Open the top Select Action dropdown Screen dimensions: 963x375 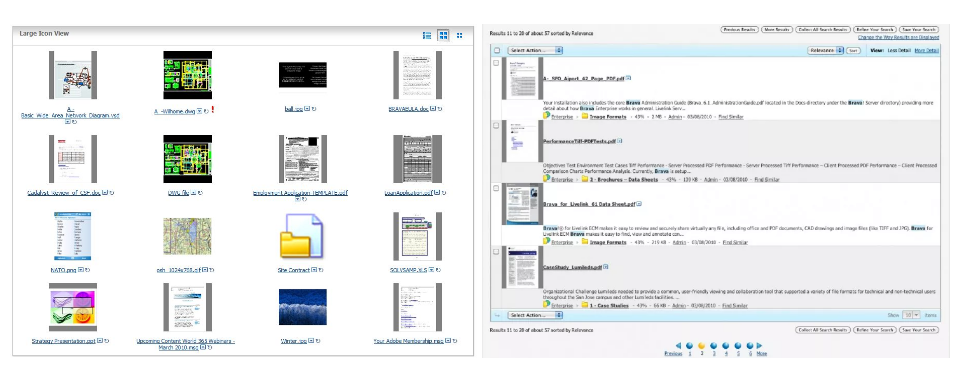(535, 50)
